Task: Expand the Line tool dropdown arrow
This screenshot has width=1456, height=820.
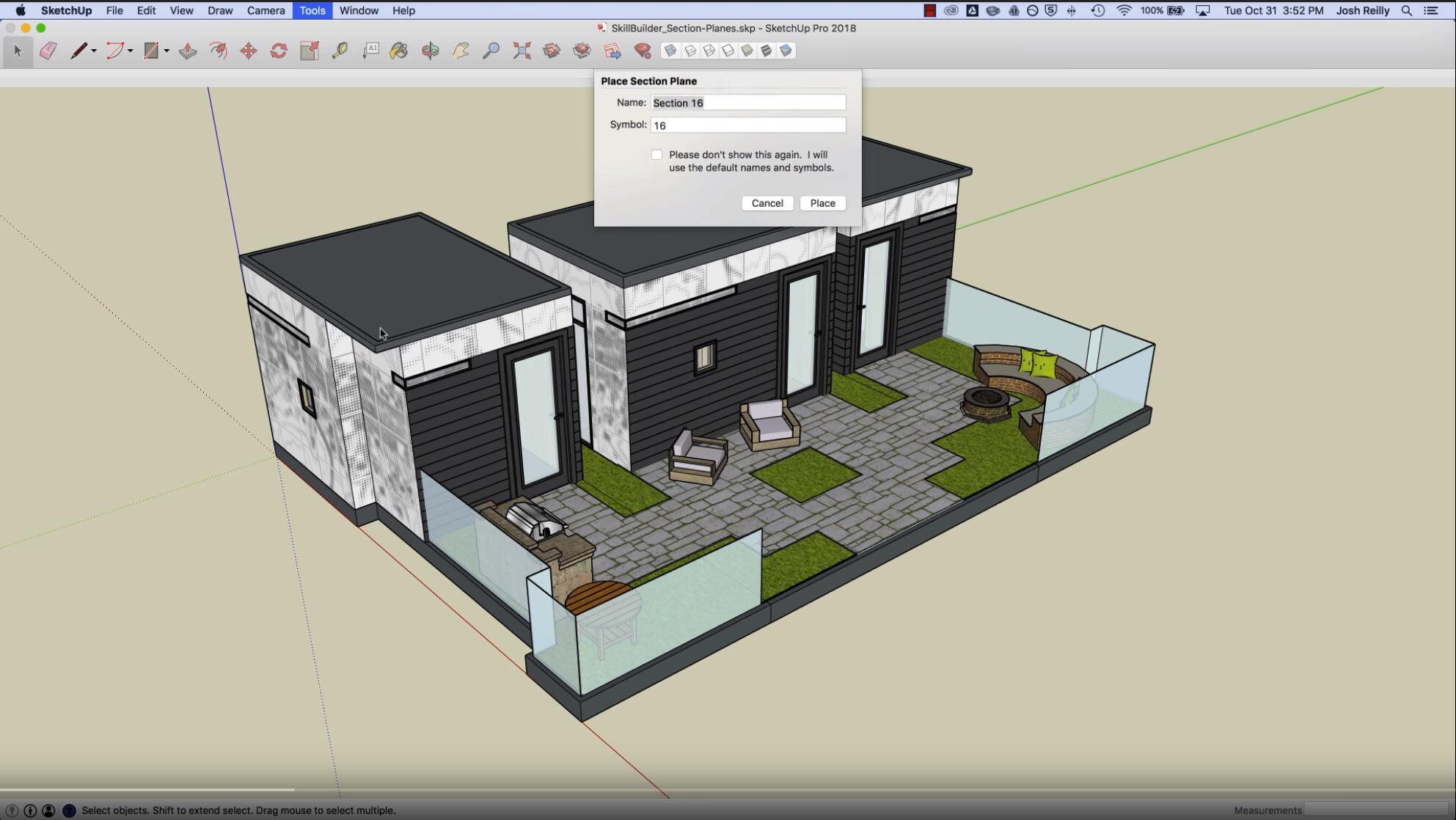Action: 94,51
